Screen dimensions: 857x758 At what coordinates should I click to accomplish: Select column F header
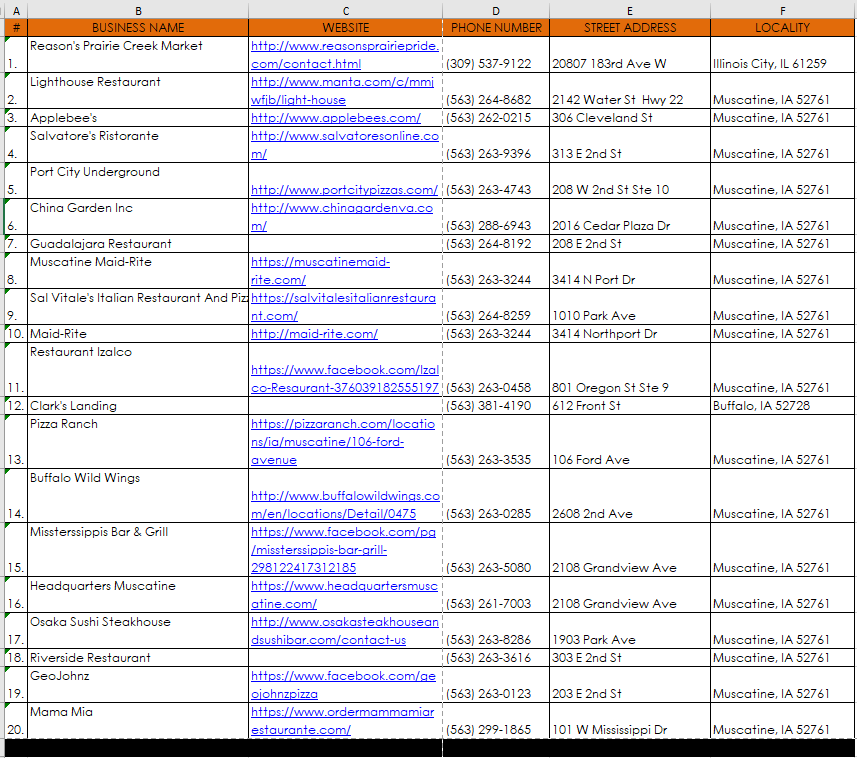coord(782,11)
